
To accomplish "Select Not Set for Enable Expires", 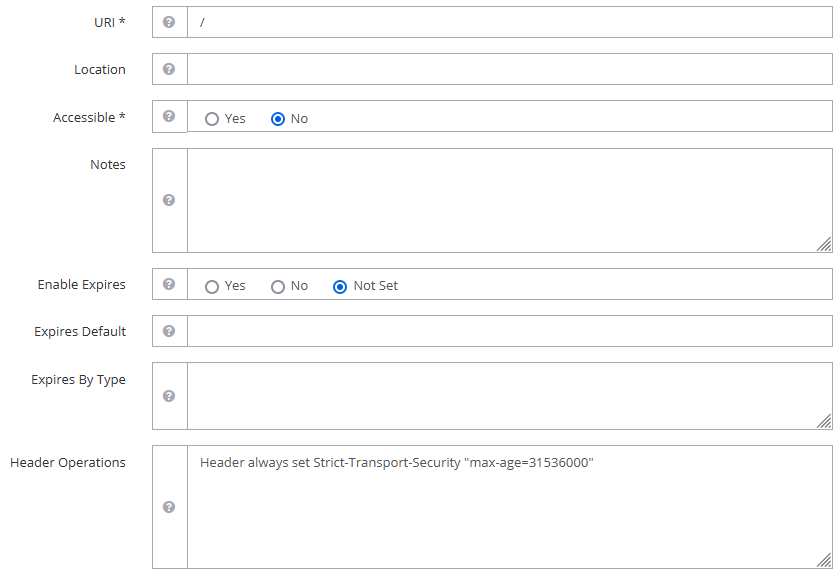I will pos(340,286).
